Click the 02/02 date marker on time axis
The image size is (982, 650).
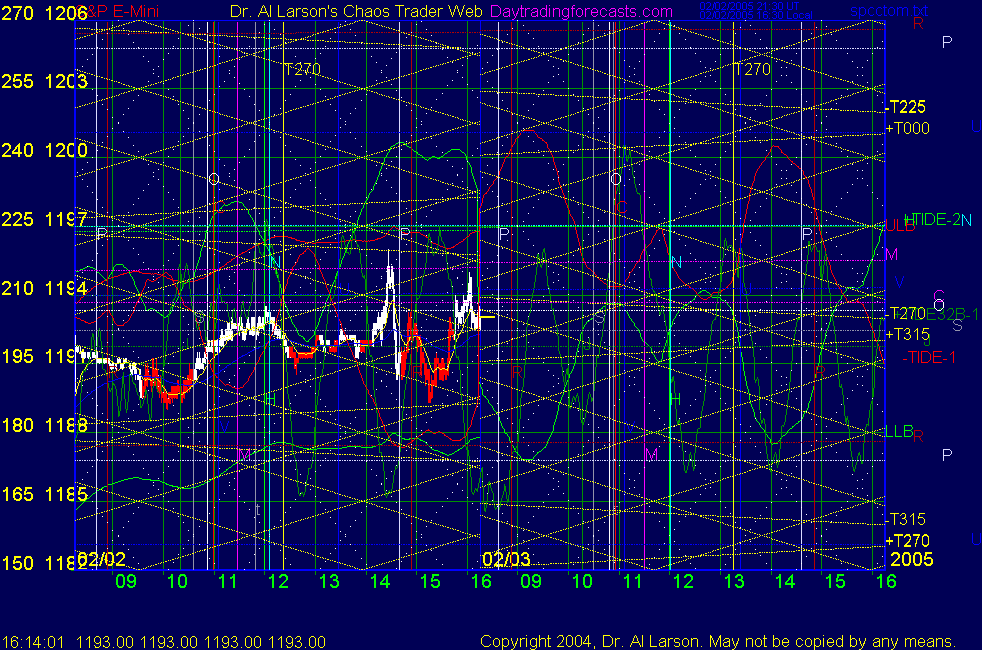click(x=102, y=559)
